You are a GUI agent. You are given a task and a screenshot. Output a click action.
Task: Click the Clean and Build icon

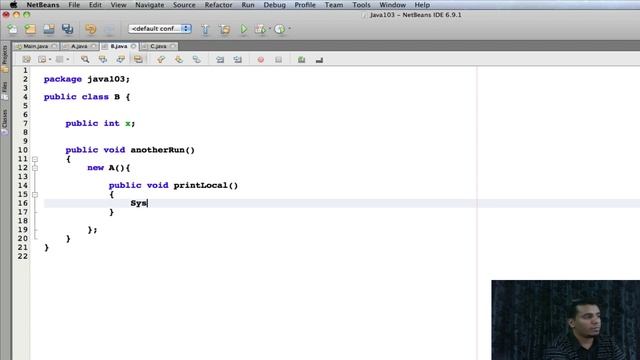tap(224, 29)
